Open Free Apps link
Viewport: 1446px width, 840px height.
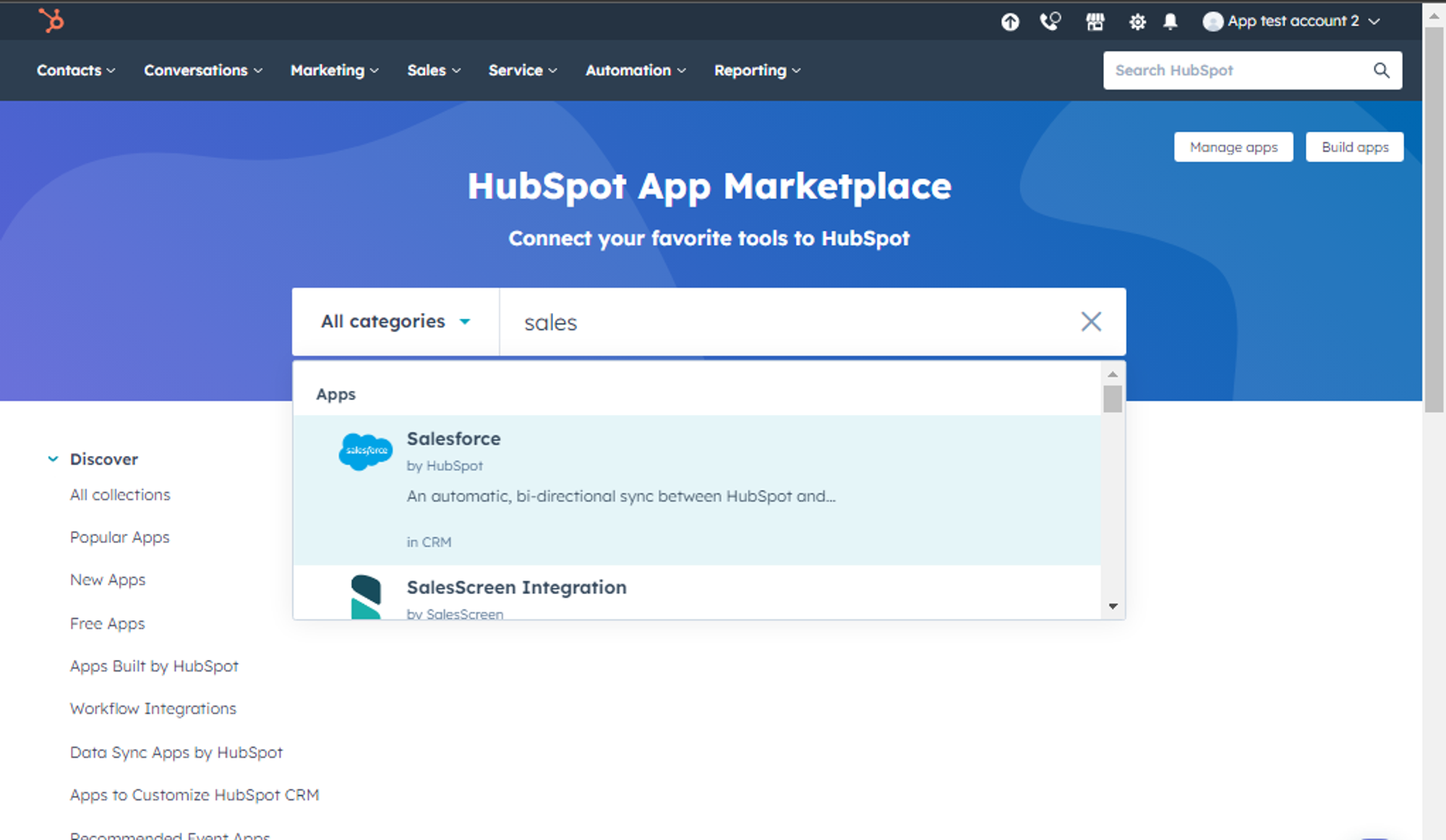click(x=108, y=623)
